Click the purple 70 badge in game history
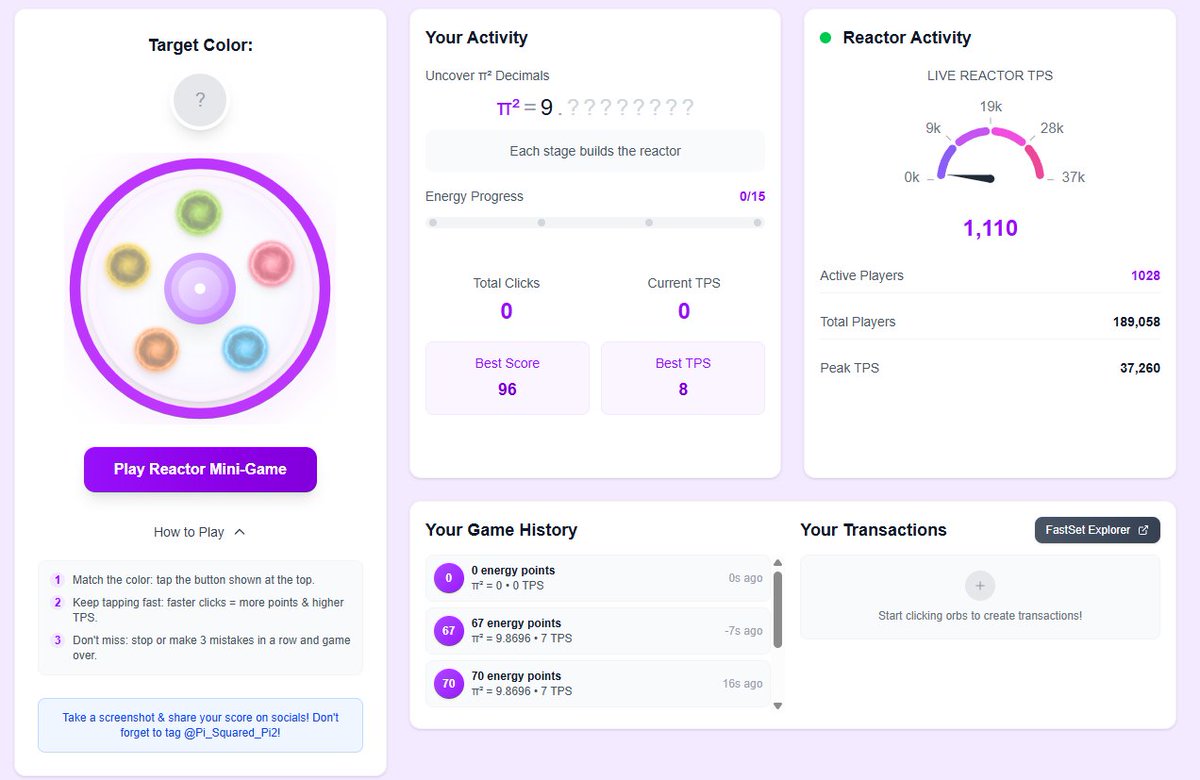The height and width of the screenshot is (780, 1200). [x=449, y=684]
